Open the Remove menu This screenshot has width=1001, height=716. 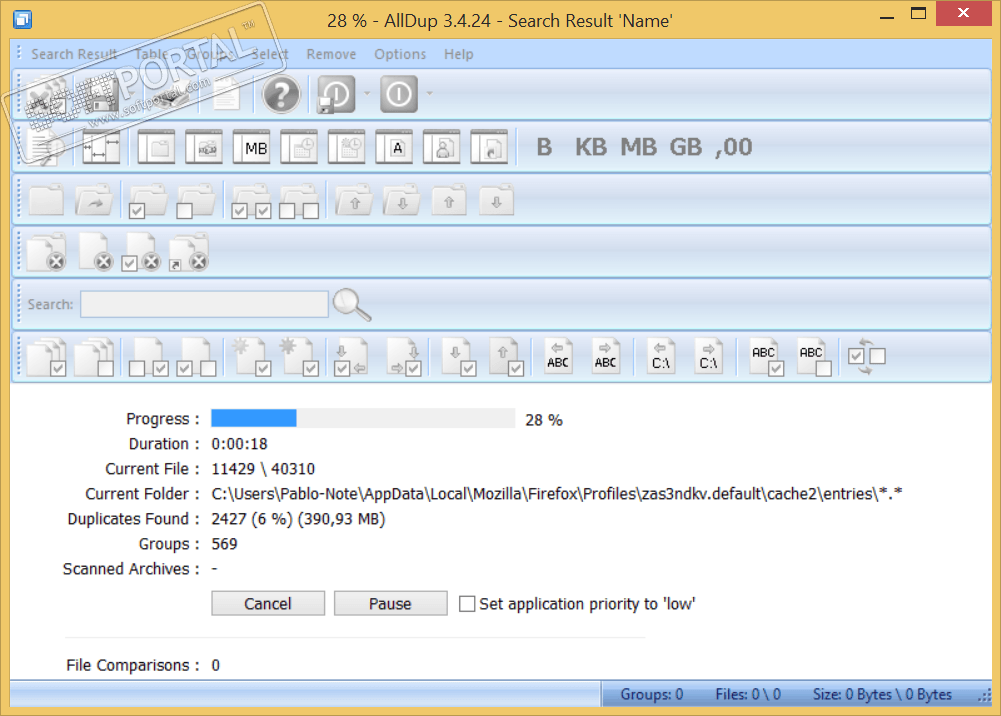click(331, 54)
